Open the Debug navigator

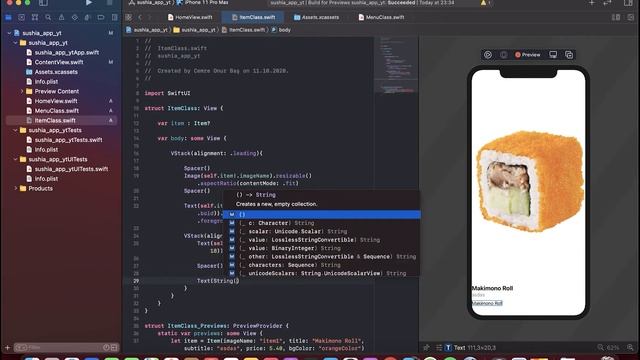pyautogui.click(x=87, y=18)
